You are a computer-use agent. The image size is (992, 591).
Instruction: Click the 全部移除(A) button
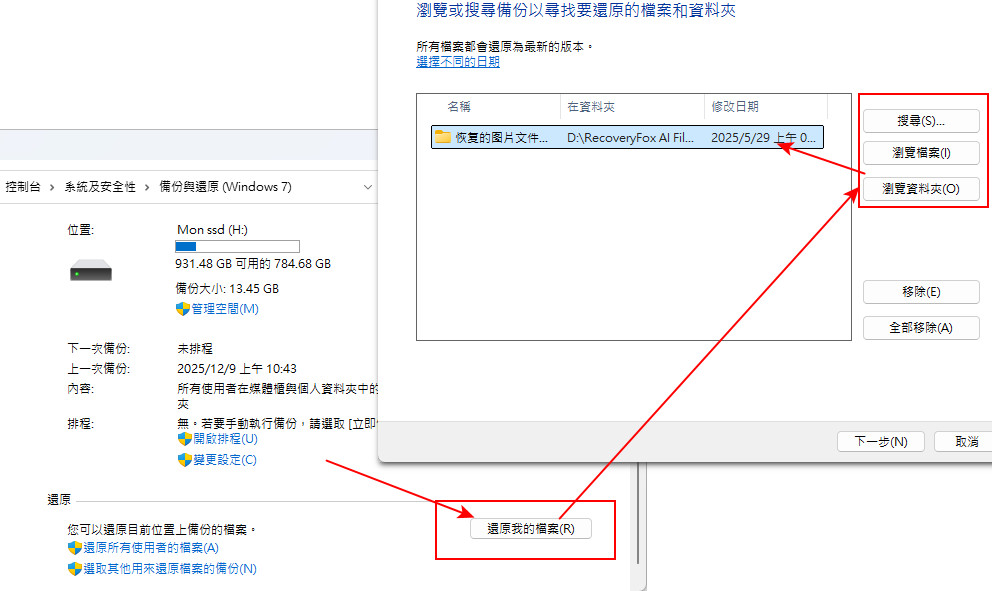pyautogui.click(x=921, y=328)
